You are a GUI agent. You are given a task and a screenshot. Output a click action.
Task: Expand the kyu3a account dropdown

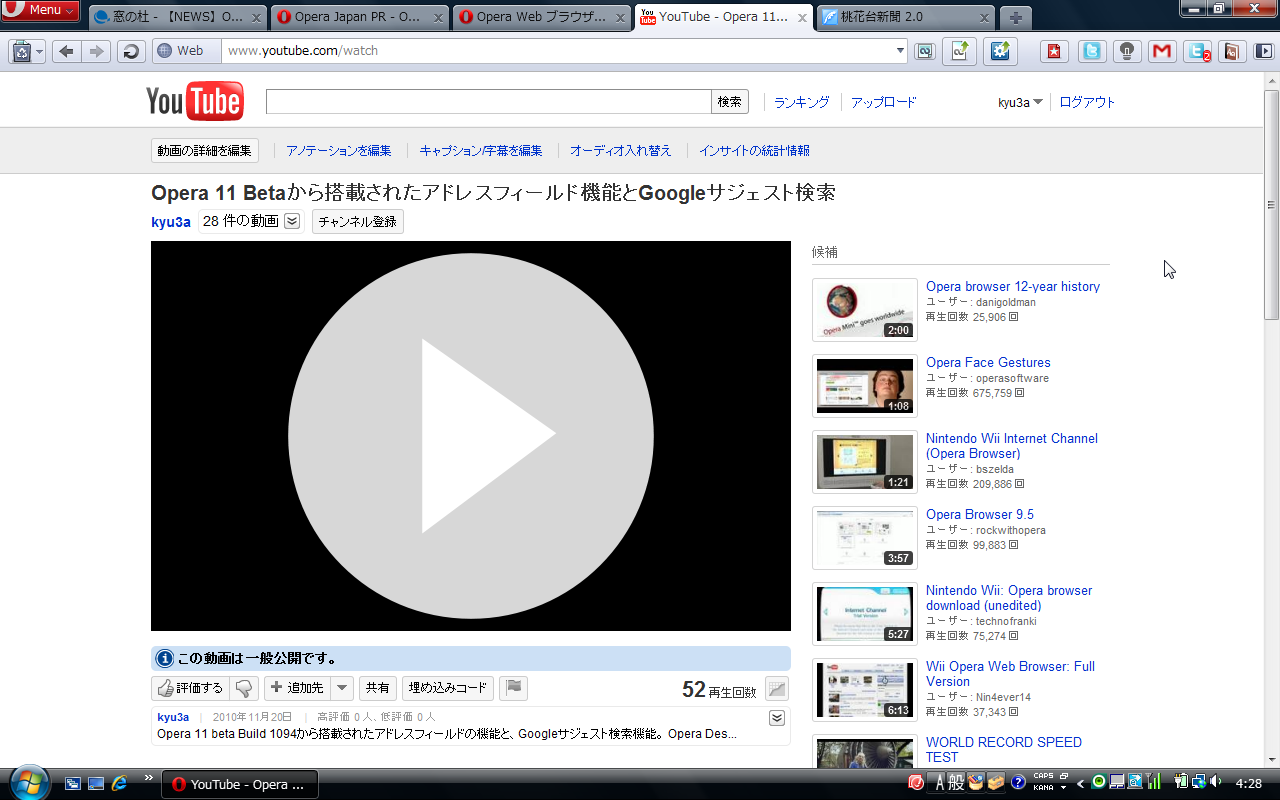[1020, 102]
